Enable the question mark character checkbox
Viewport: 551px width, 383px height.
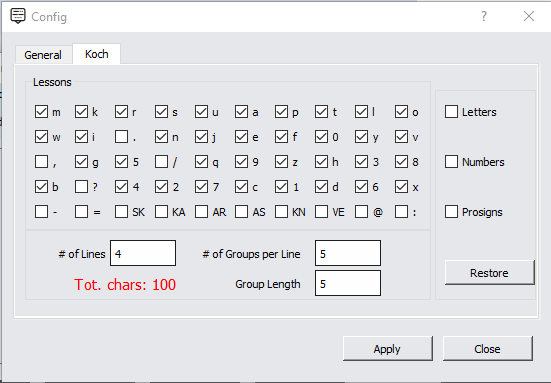point(81,187)
